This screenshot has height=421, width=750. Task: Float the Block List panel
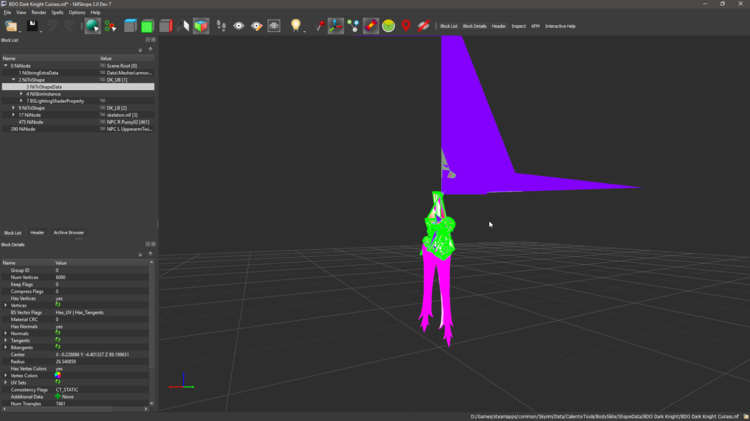coord(148,40)
